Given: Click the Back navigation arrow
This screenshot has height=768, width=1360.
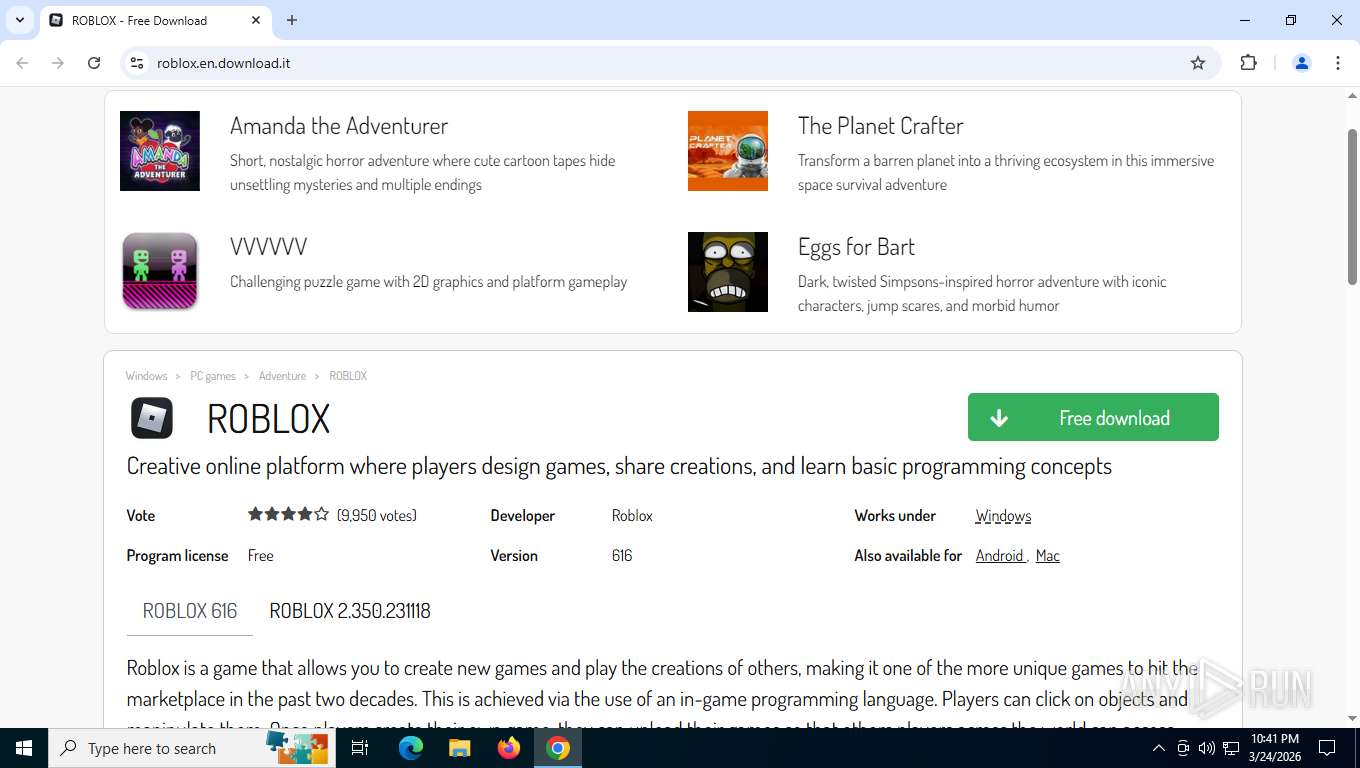Looking at the screenshot, I should click(x=22, y=63).
